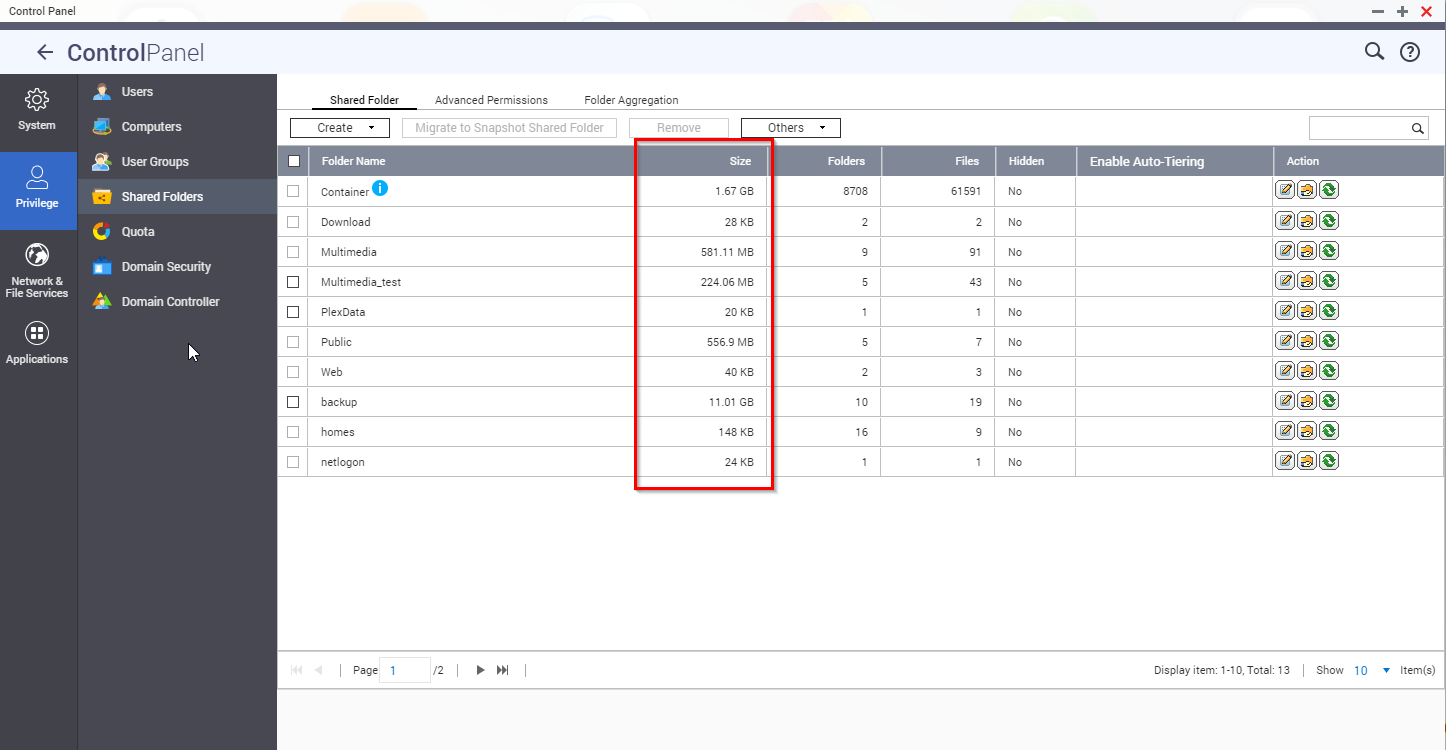Switch to the Privilege category
1446x750 pixels.
(38, 191)
